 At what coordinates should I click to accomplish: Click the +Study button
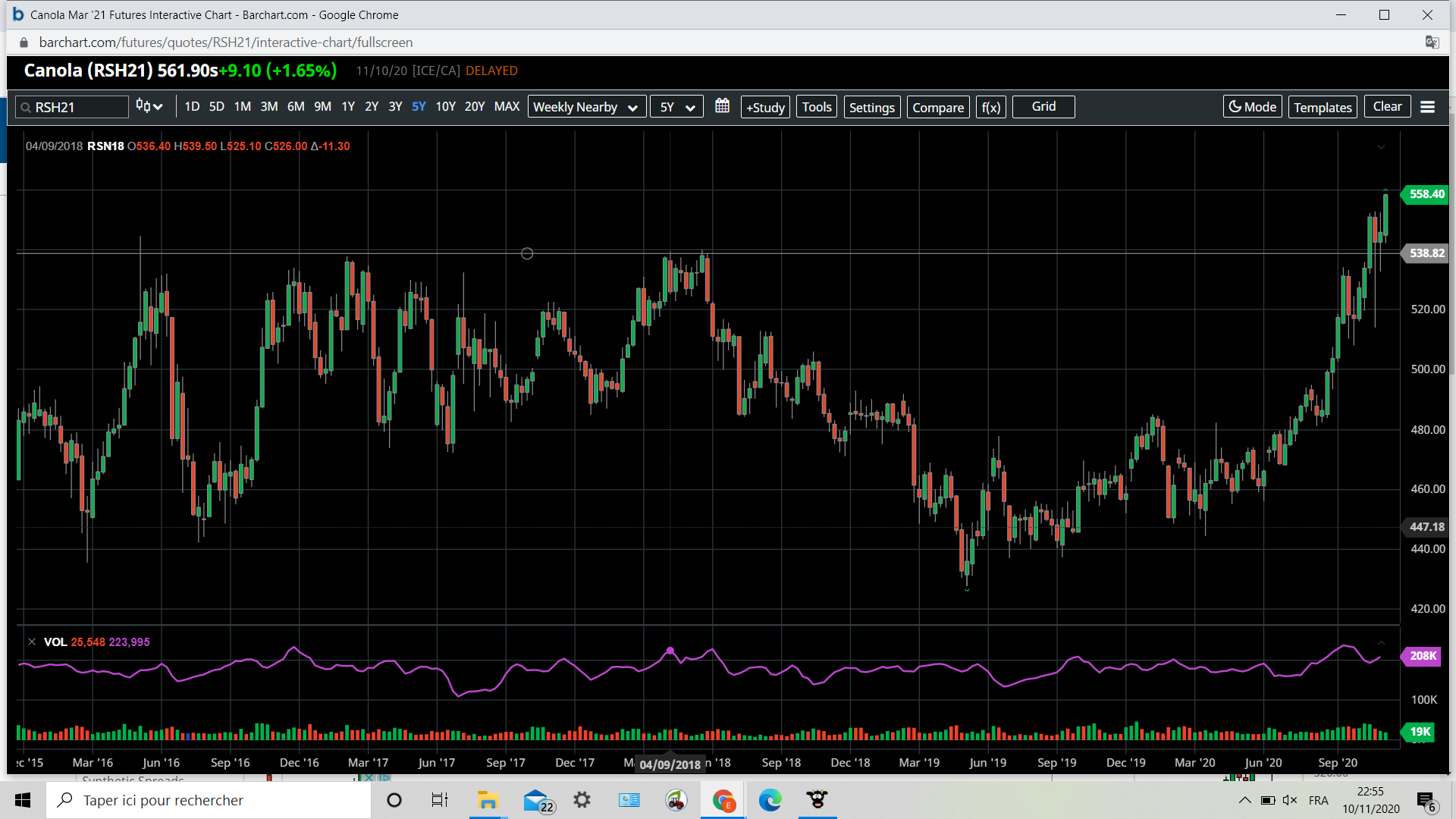point(765,107)
